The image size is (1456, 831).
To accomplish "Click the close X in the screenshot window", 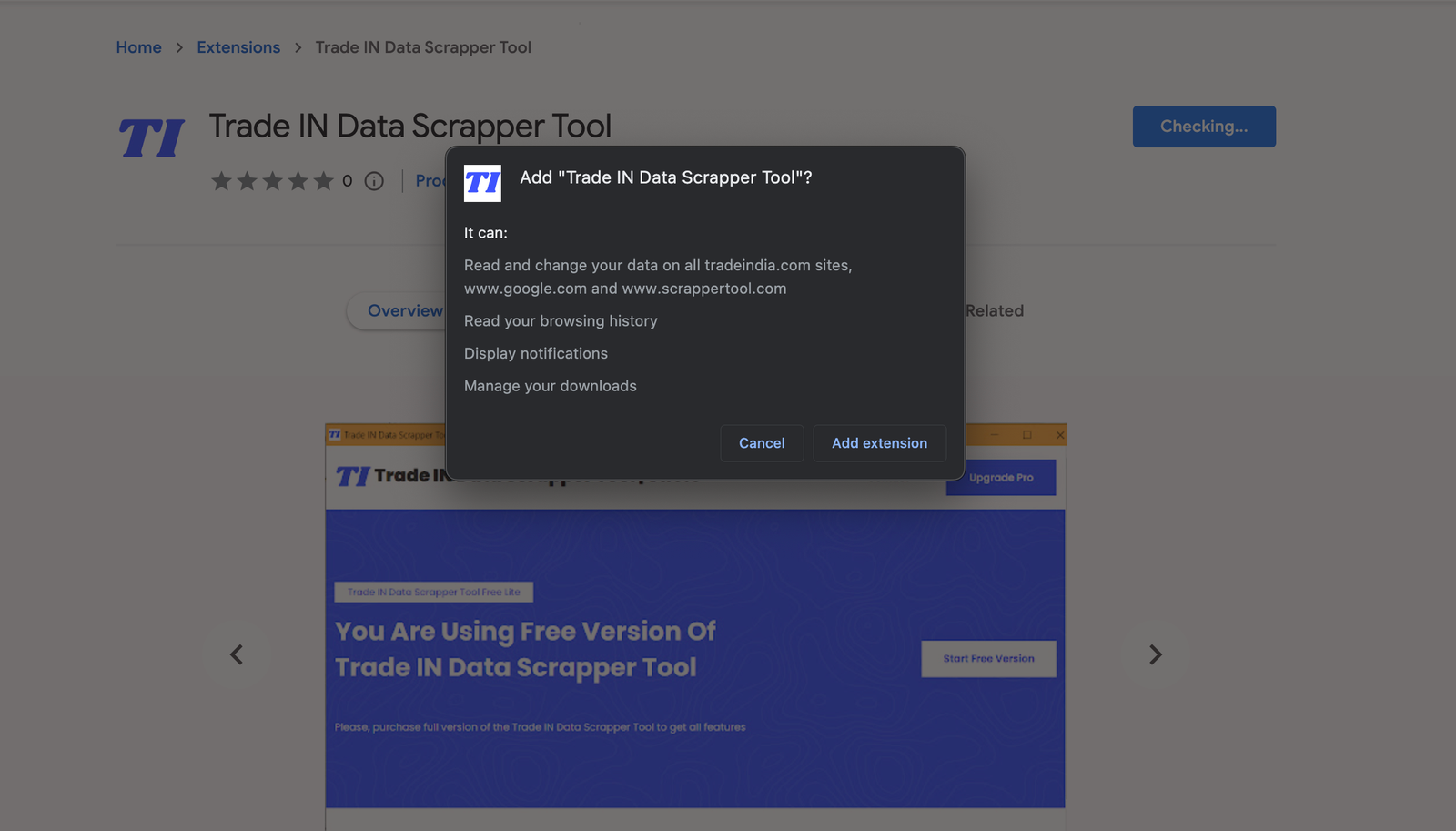I will [x=1060, y=435].
